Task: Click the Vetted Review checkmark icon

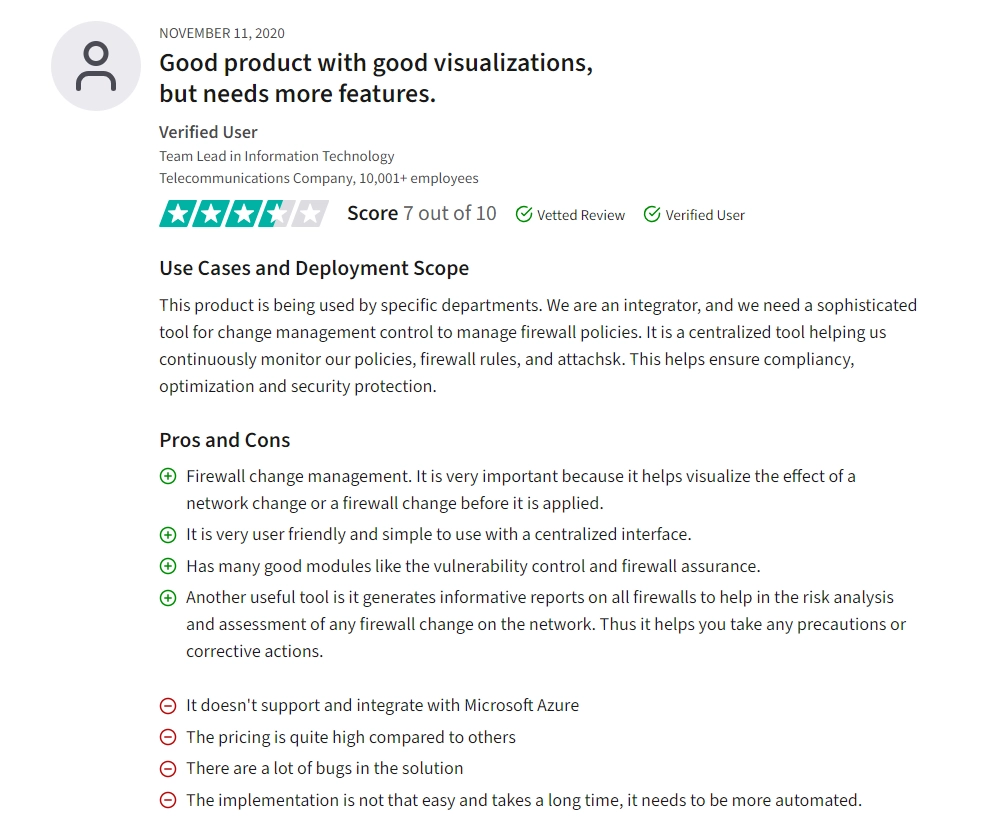Action: 524,214
